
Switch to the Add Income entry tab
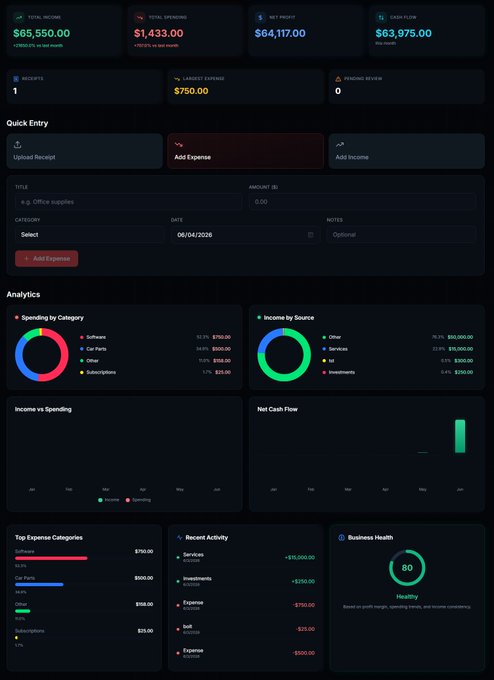pyautogui.click(x=406, y=151)
